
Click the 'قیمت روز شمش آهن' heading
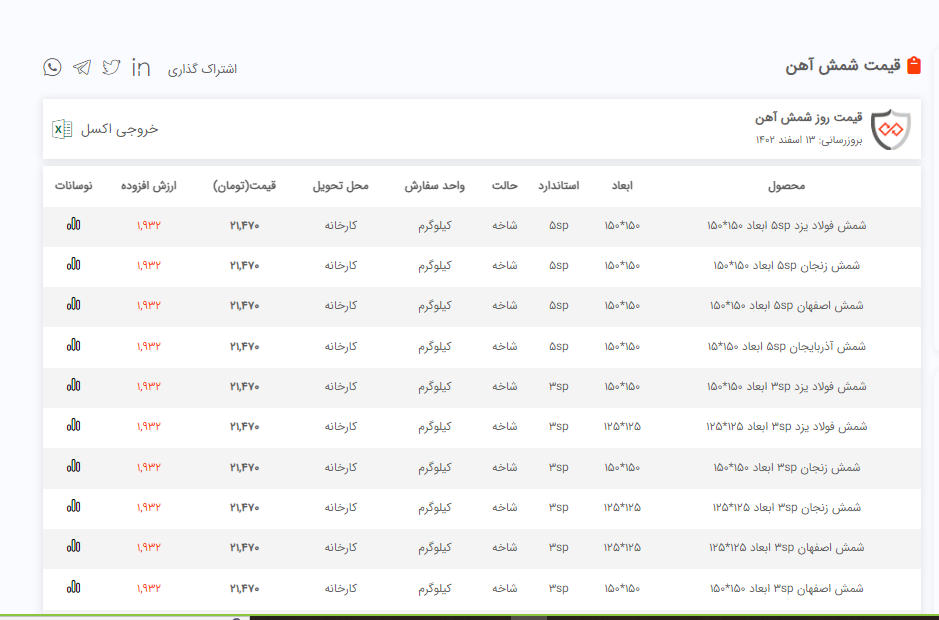click(x=809, y=118)
